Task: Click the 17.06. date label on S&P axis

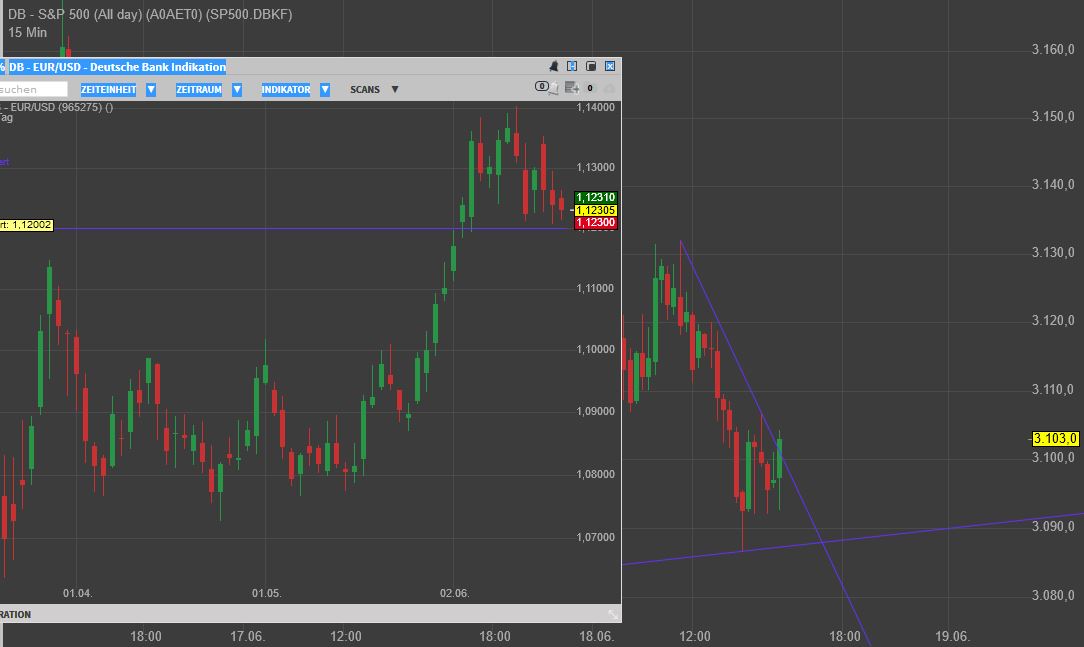Action: (x=247, y=636)
